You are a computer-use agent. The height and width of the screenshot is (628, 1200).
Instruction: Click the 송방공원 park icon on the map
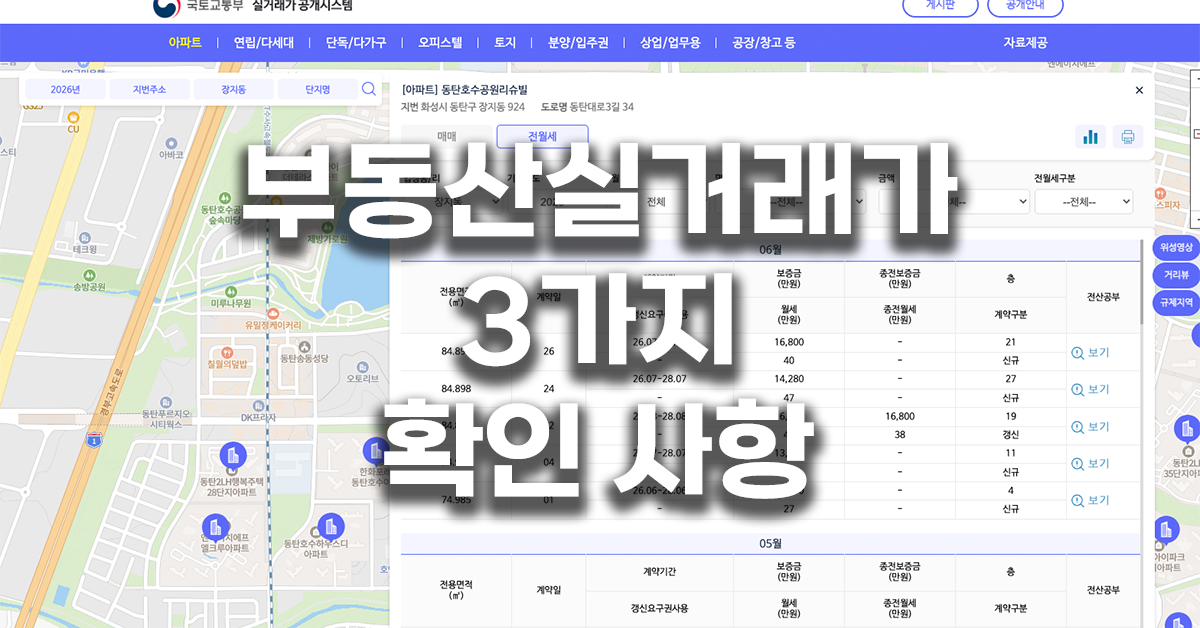point(88,274)
